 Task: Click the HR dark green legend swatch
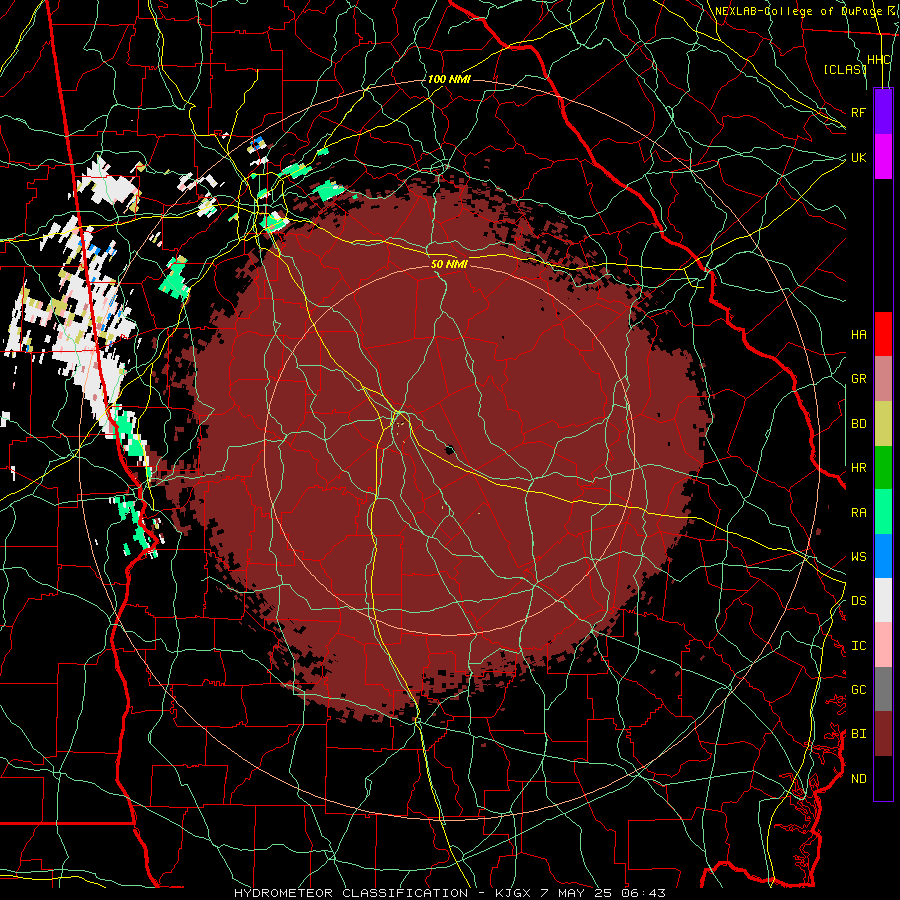pos(883,468)
